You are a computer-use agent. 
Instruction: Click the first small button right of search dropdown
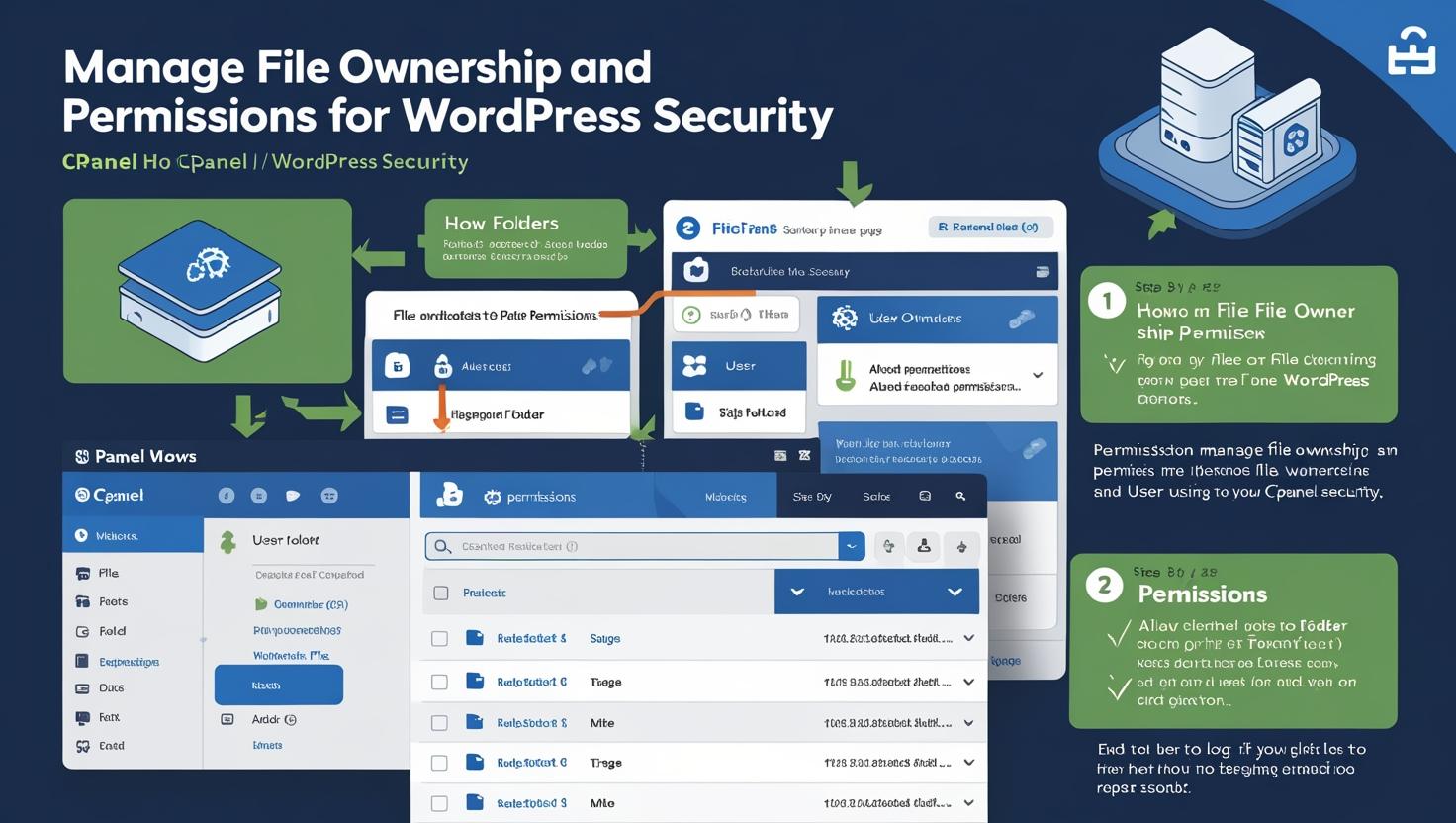(888, 546)
